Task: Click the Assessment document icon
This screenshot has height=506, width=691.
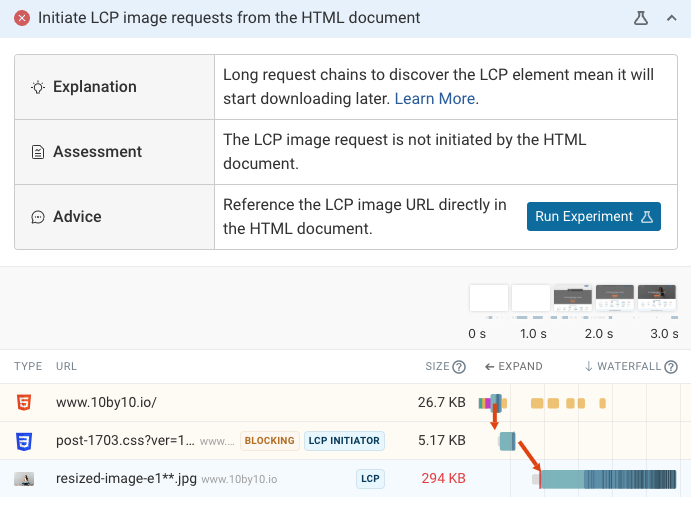Action: 38,152
